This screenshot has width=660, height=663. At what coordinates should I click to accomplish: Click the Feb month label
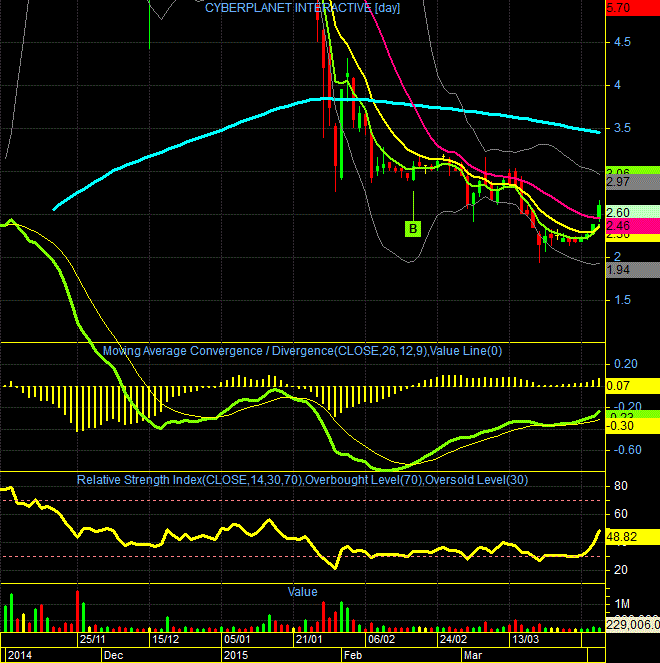(353, 655)
